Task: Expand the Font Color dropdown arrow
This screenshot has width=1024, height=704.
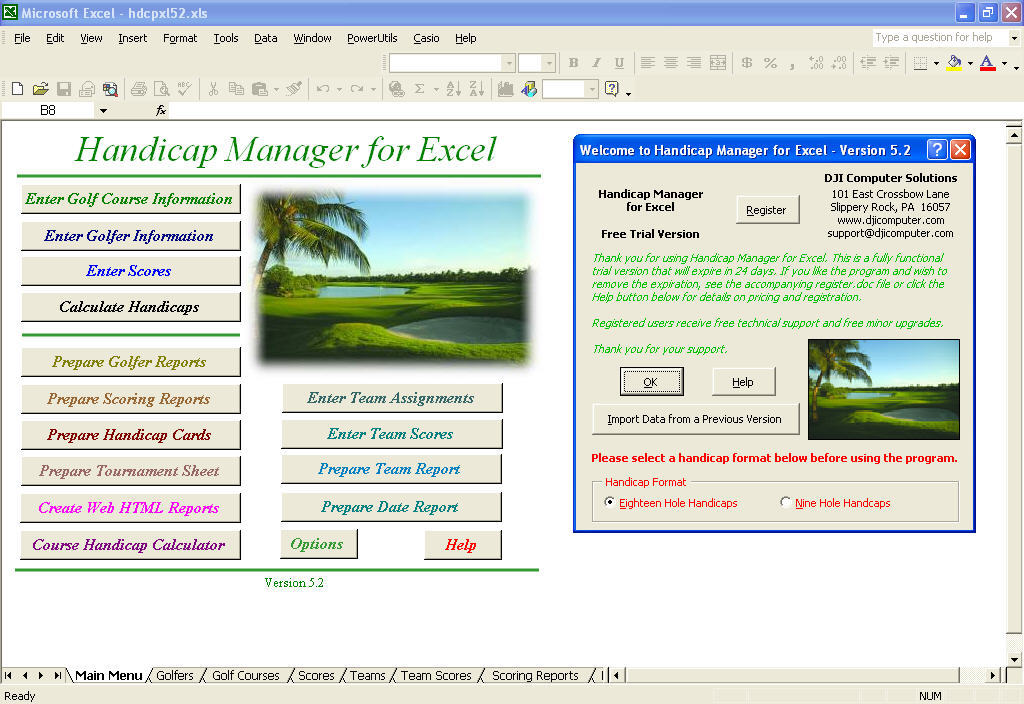Action: 1004,63
